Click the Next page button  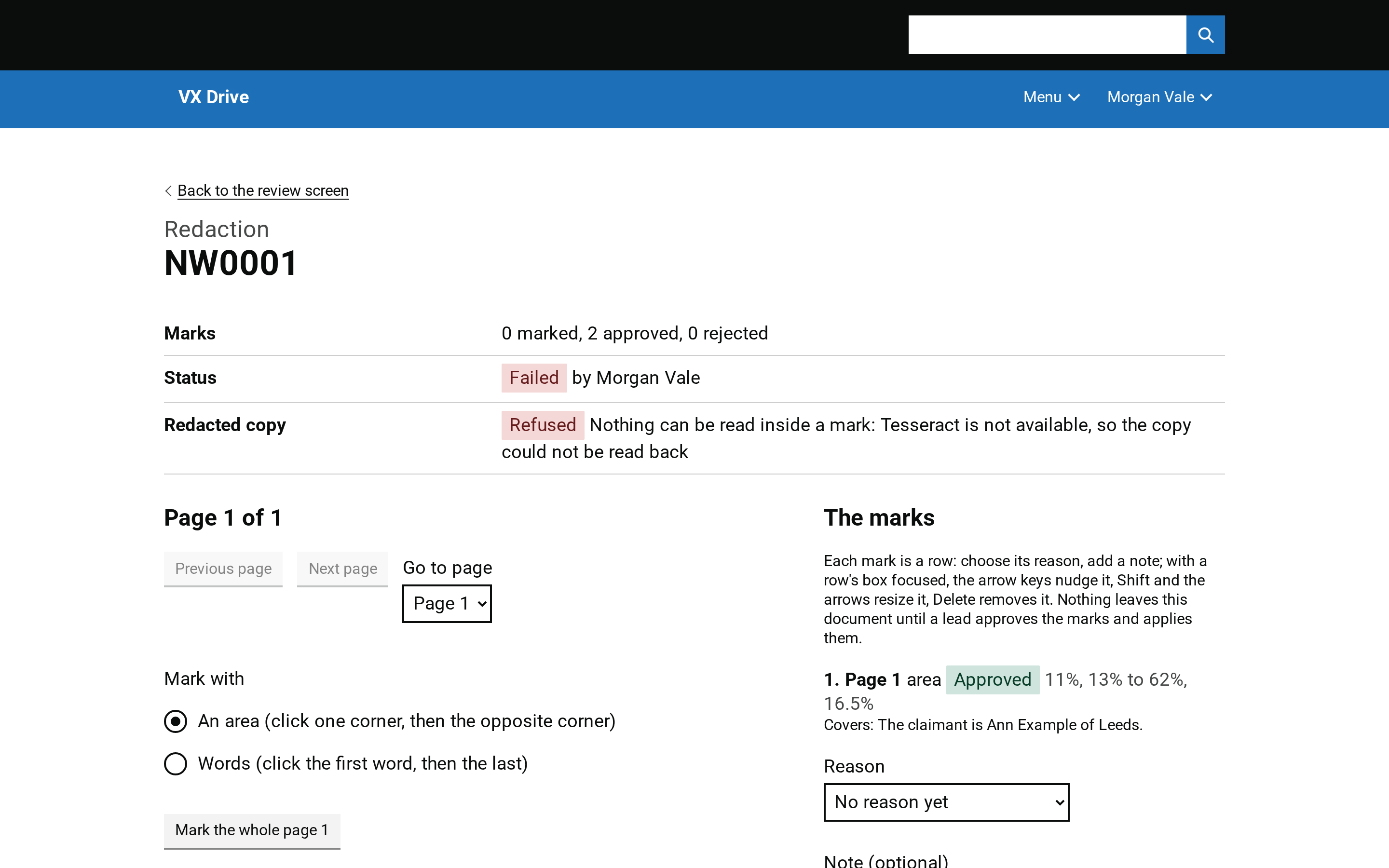342,569
